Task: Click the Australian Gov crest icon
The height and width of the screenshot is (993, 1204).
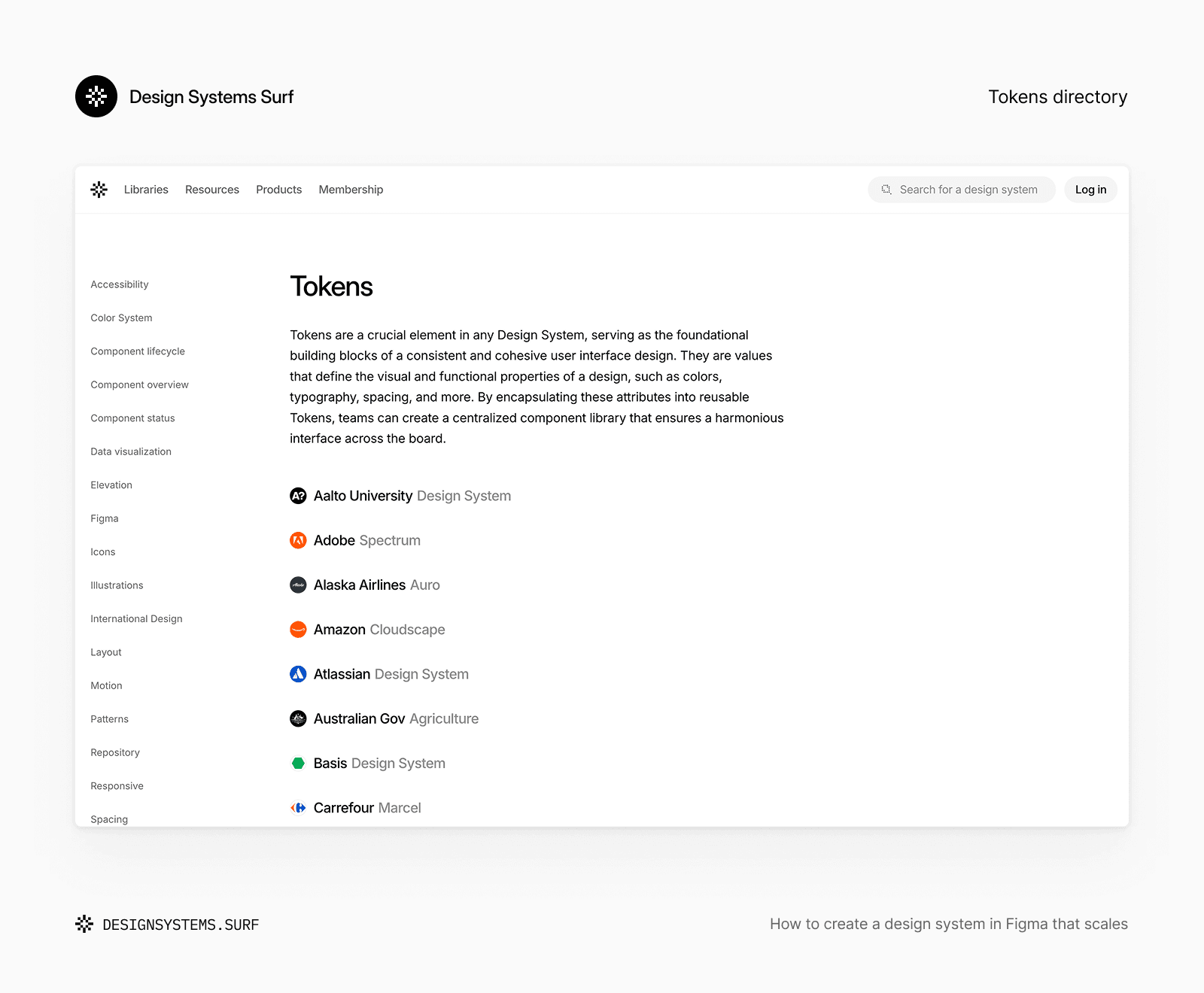Action: 298,718
